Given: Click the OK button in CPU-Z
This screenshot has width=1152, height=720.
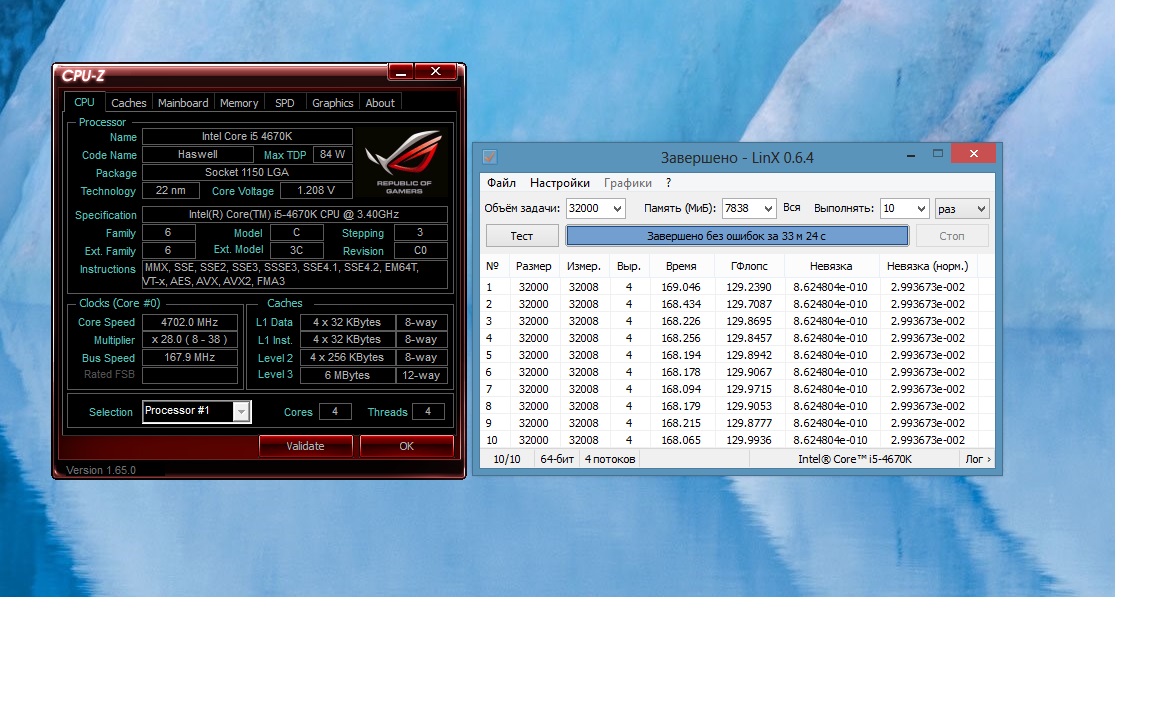Looking at the screenshot, I should [x=406, y=446].
